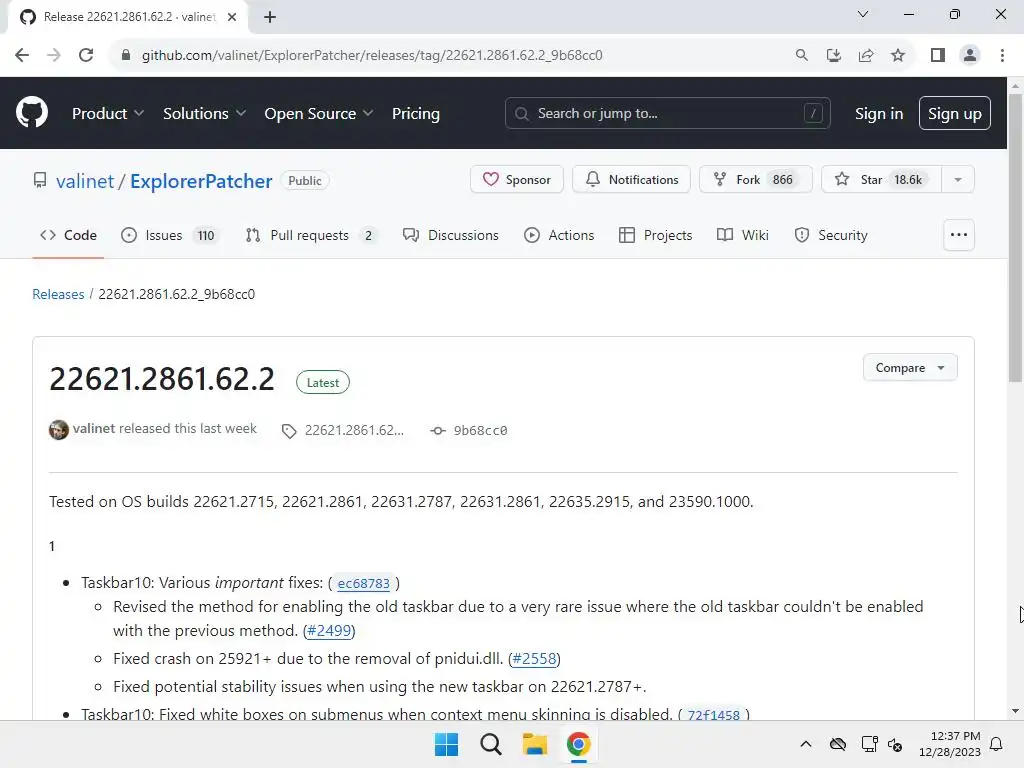Close the Release tab
Viewport: 1024px width, 768px height.
tap(232, 17)
